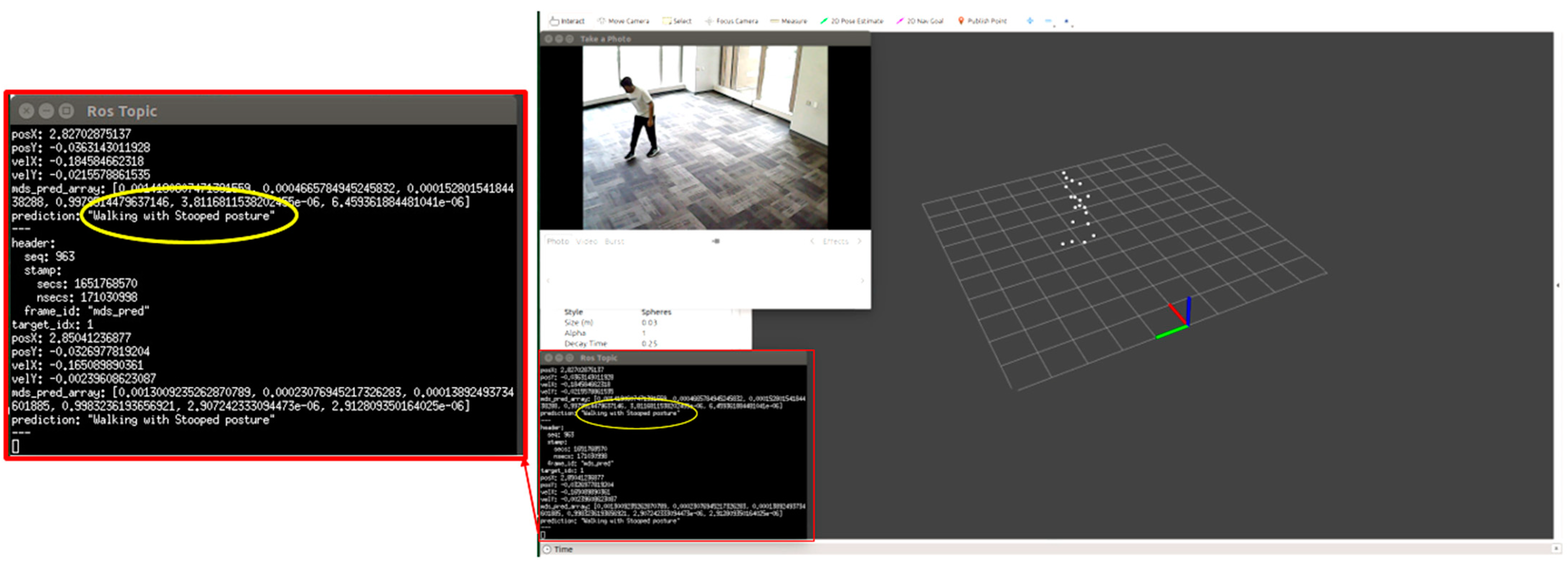
Task: Click the blue crosshair add-tool icon
Action: 1030,21
